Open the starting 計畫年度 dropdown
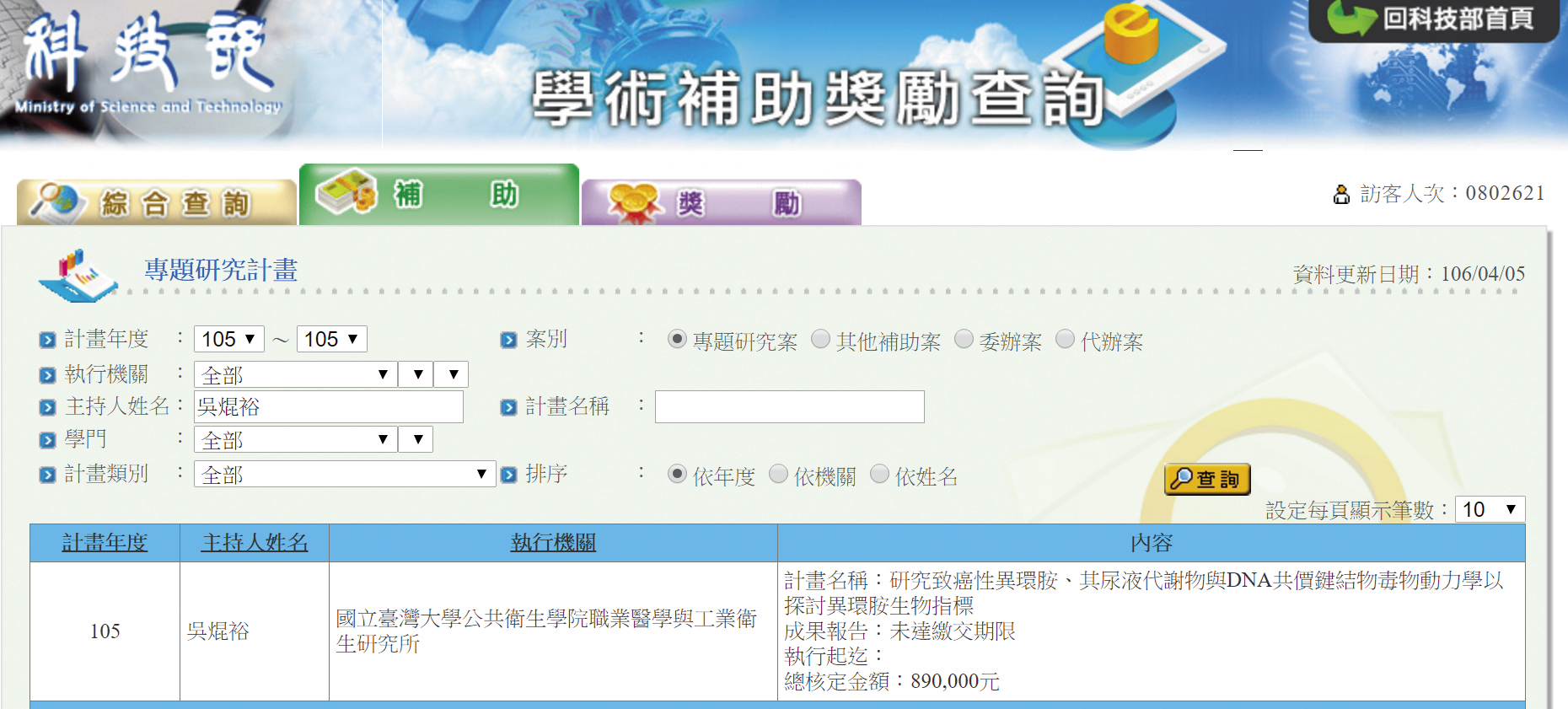This screenshot has height=709, width=1568. click(x=229, y=339)
